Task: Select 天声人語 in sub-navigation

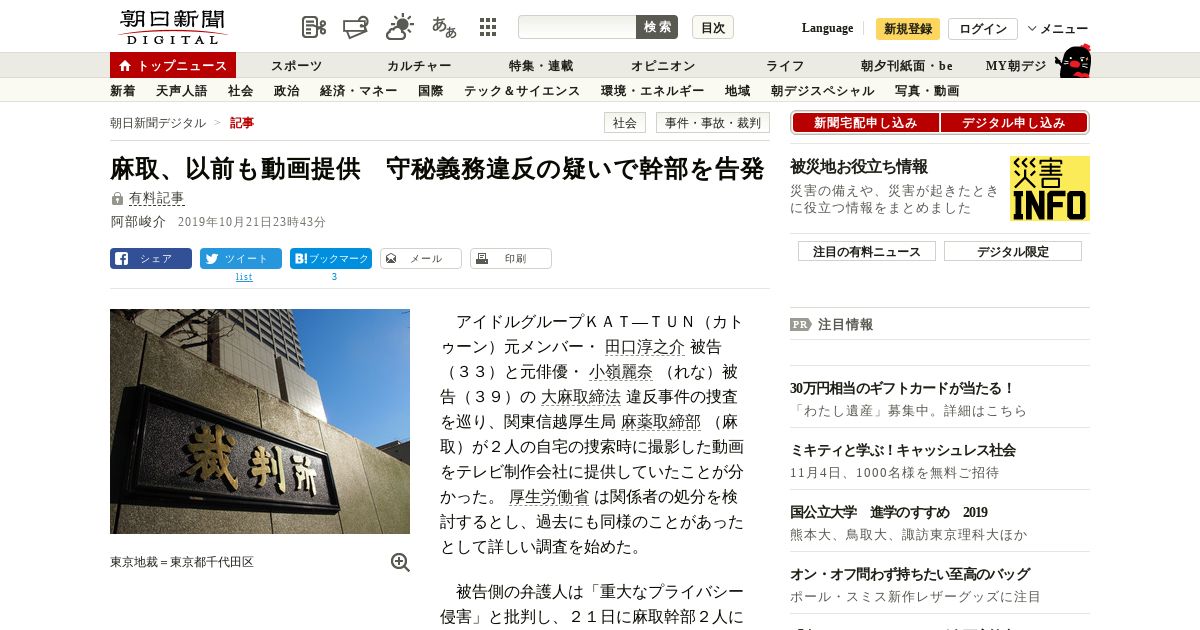Action: 182,91
